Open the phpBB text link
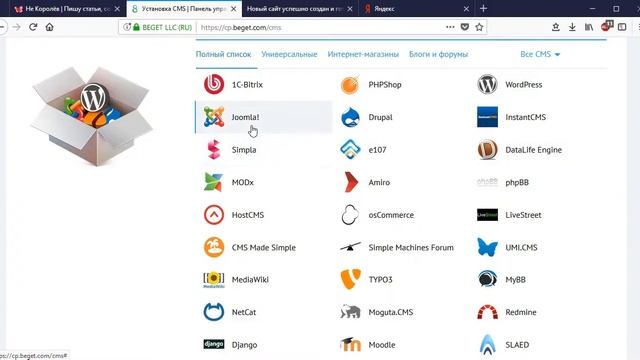640x360 pixels. pos(517,182)
